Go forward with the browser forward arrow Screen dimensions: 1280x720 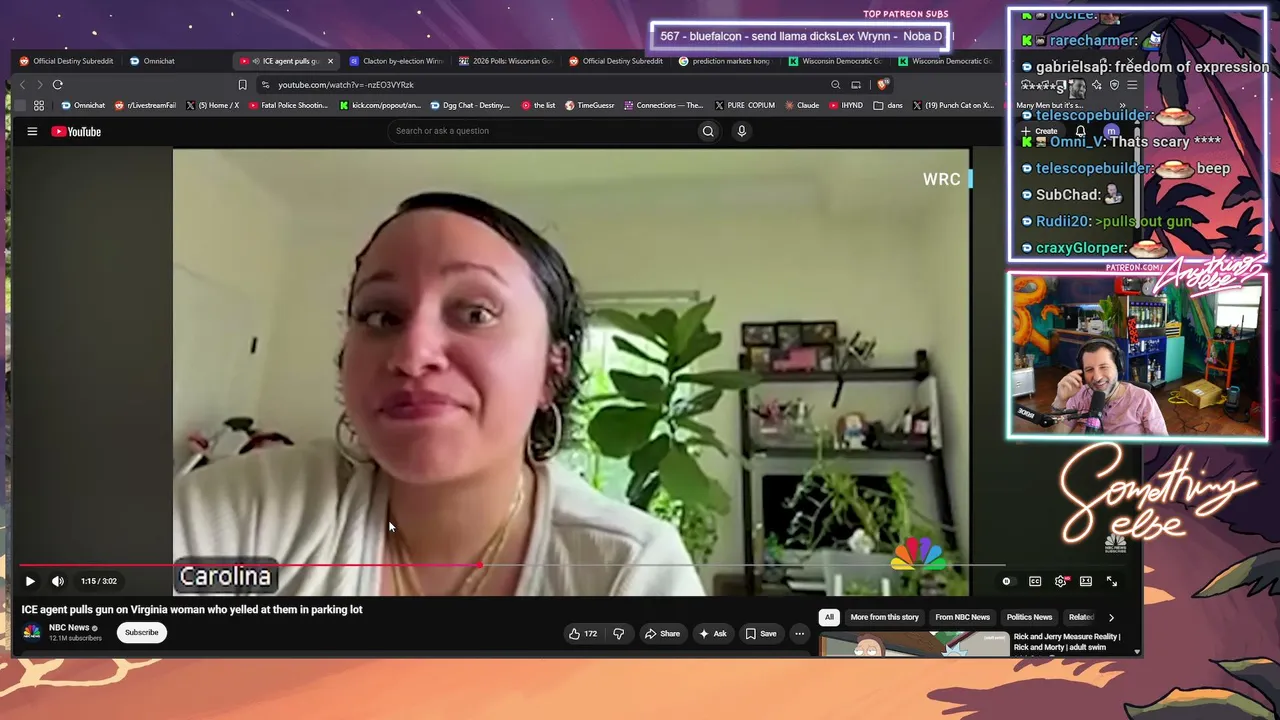(x=39, y=85)
